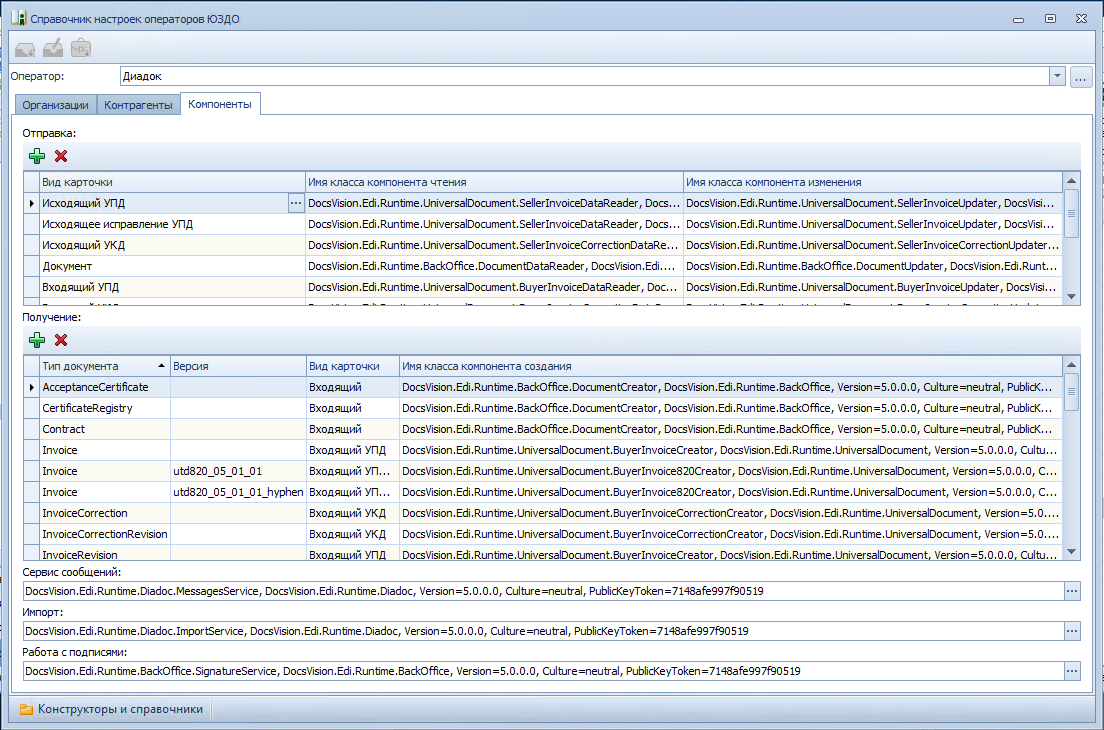The image size is (1104, 730).
Task: Select the AcceptanceCertificate row
Action: pos(542,387)
